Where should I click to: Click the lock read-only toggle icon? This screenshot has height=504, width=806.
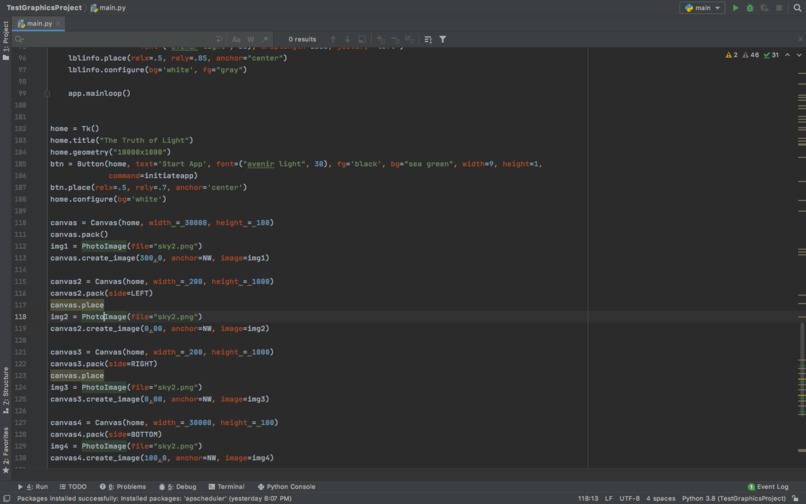(x=796, y=498)
